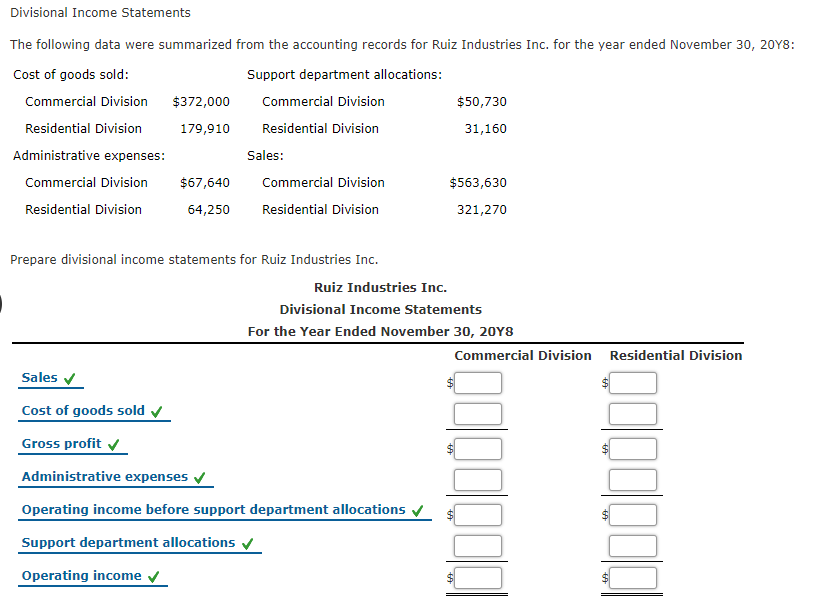Open the Administrative expenses label
The height and width of the screenshot is (604, 827).
(x=106, y=477)
